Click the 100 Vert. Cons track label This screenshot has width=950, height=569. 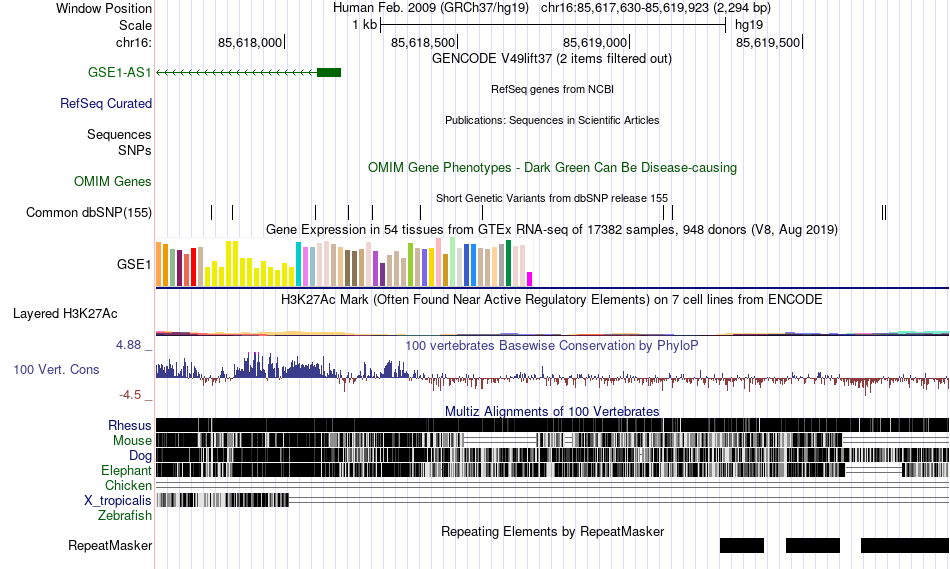(x=56, y=370)
